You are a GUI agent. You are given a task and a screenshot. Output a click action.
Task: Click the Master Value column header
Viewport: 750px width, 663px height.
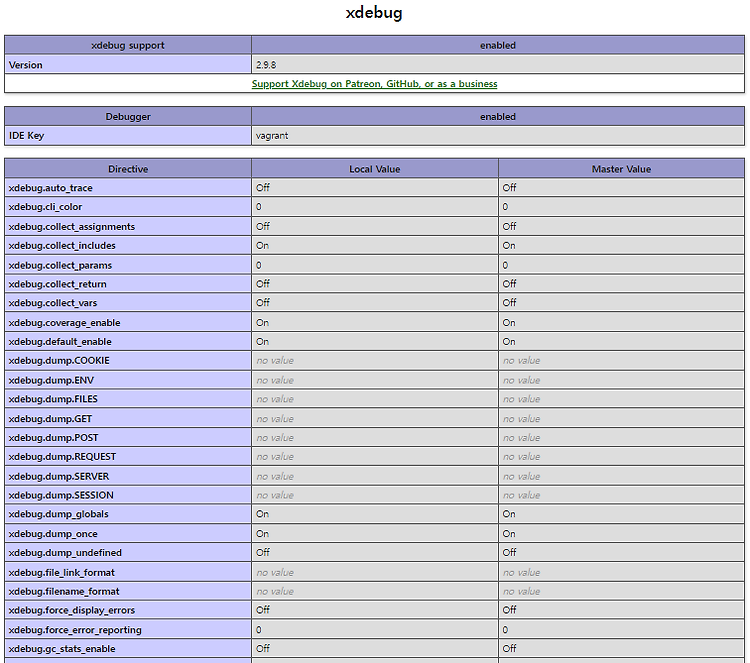621,169
